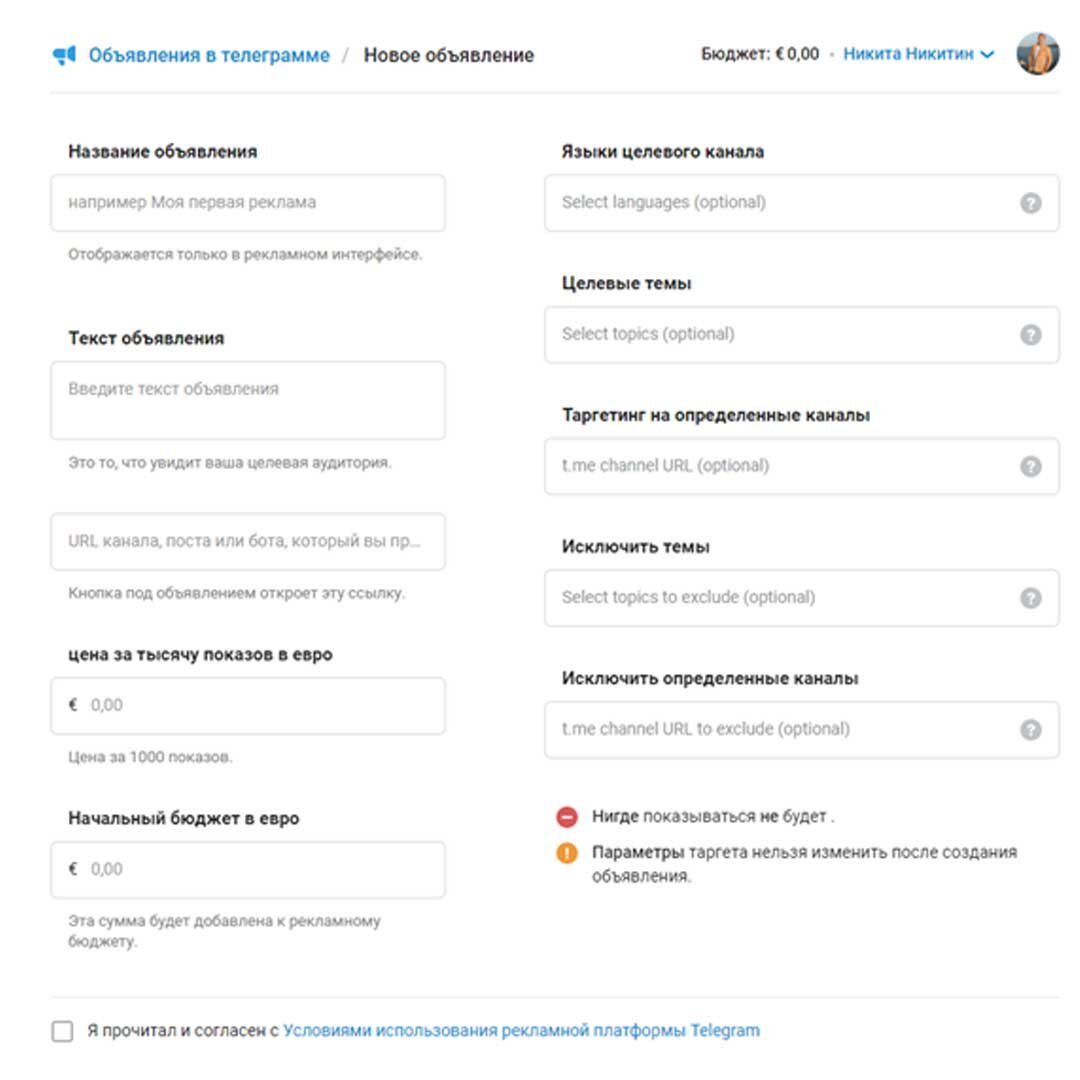Open the Select topics to exclude dropdown

click(780, 598)
